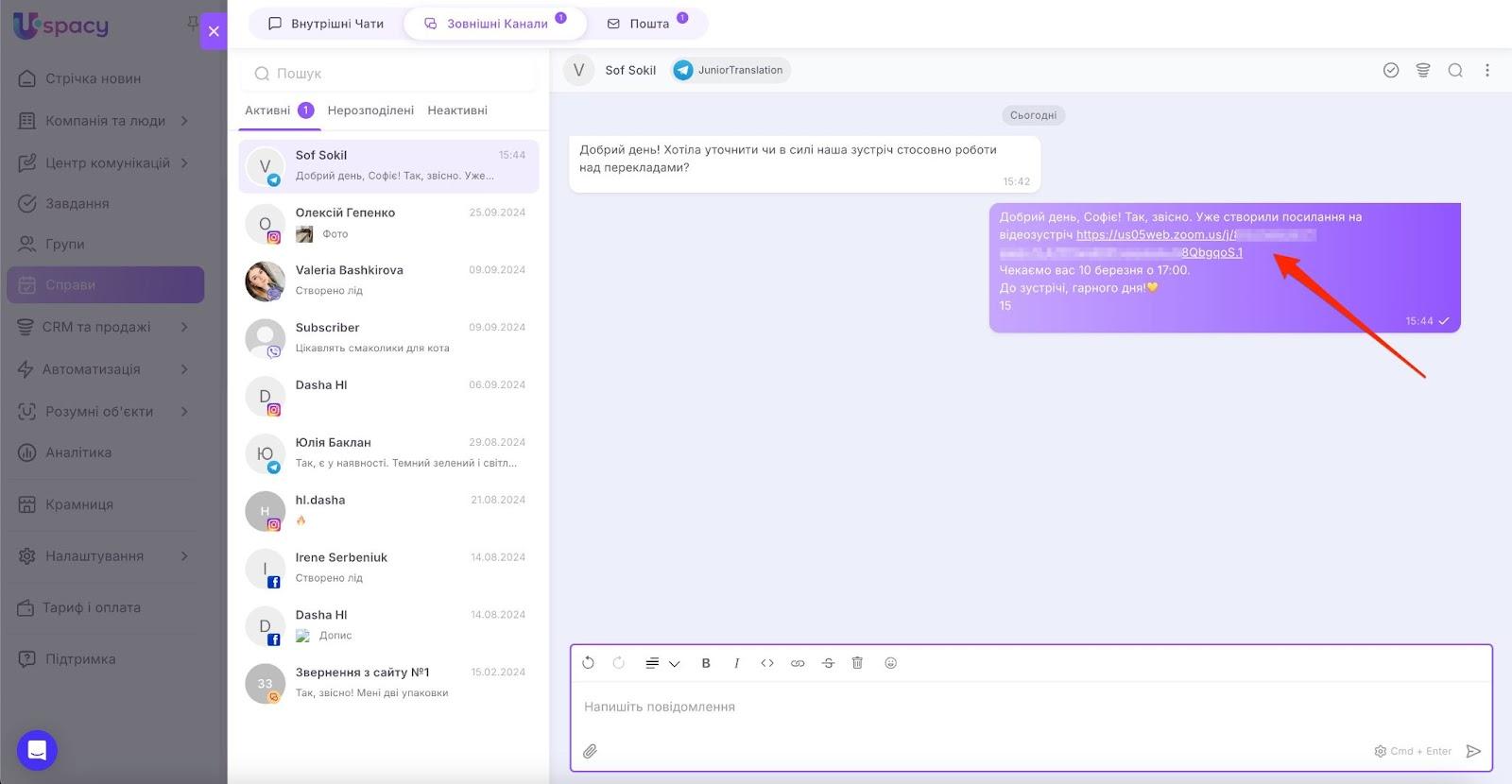
Task: Open Групи in sidebar
Action: point(64,244)
